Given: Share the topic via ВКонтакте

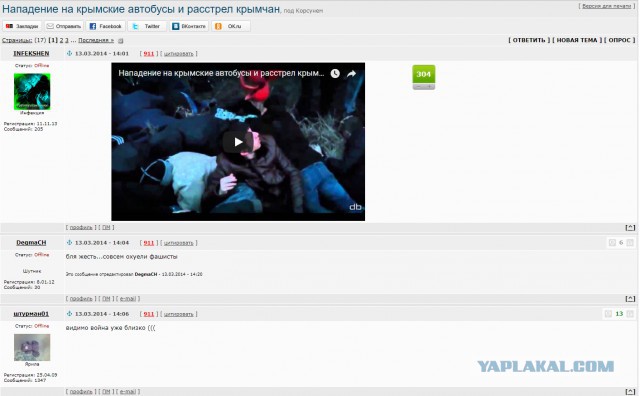Looking at the screenshot, I should click(x=189, y=26).
